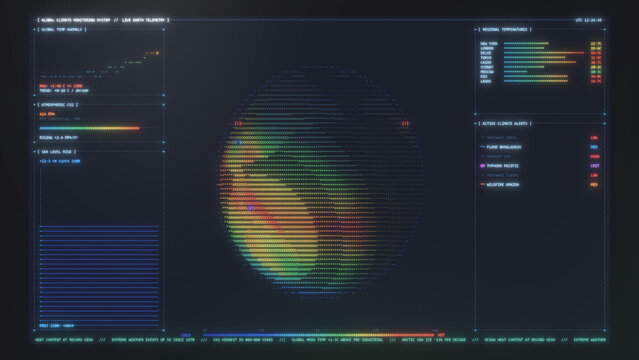Click the Lagos temperature row
The height and width of the screenshot is (360, 639).
point(541,81)
